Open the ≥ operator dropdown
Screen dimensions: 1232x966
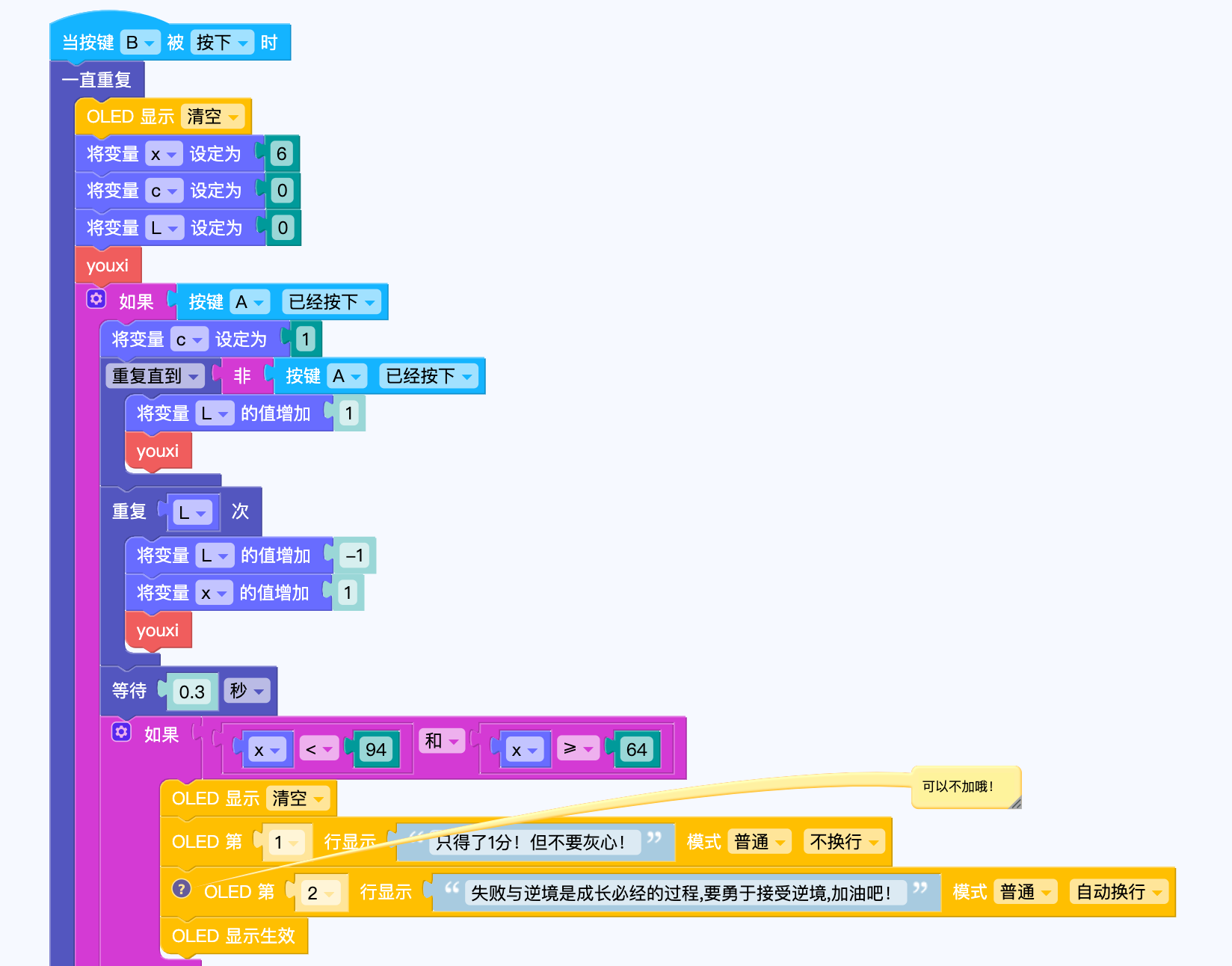(578, 748)
